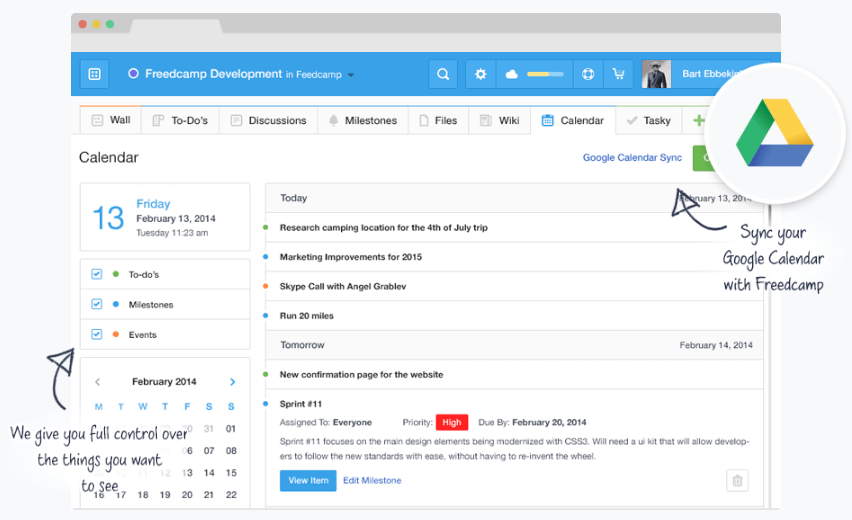Open the shopping cart icon
852x520 pixels.
point(618,74)
